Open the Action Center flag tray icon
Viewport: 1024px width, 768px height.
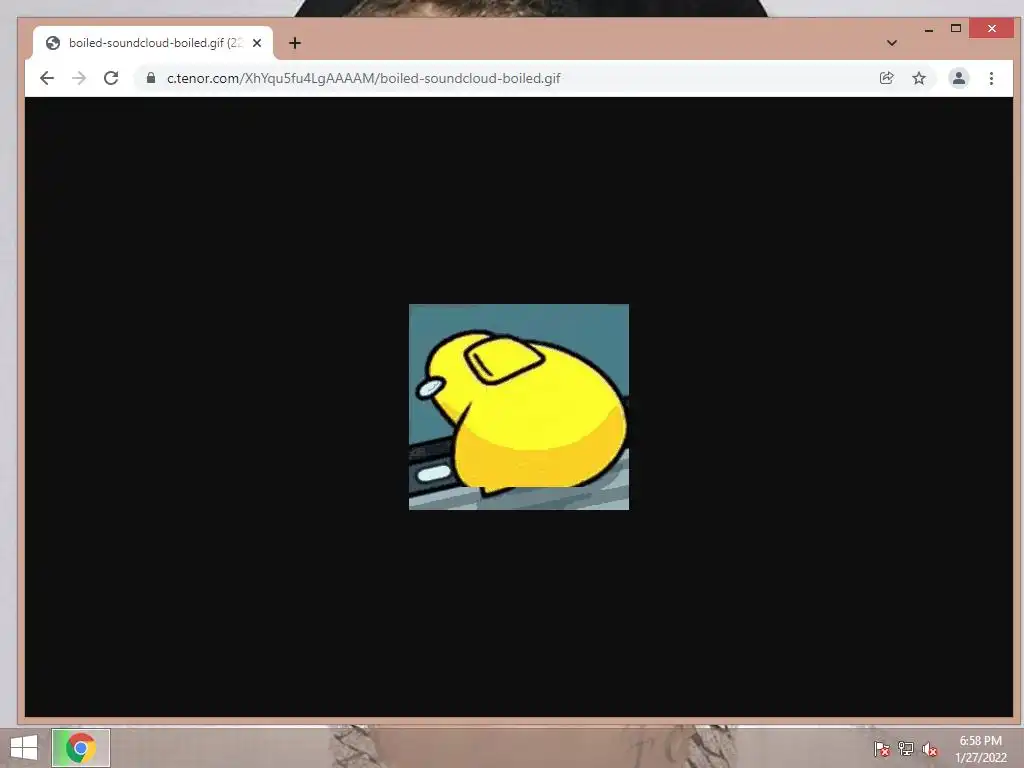[x=882, y=749]
